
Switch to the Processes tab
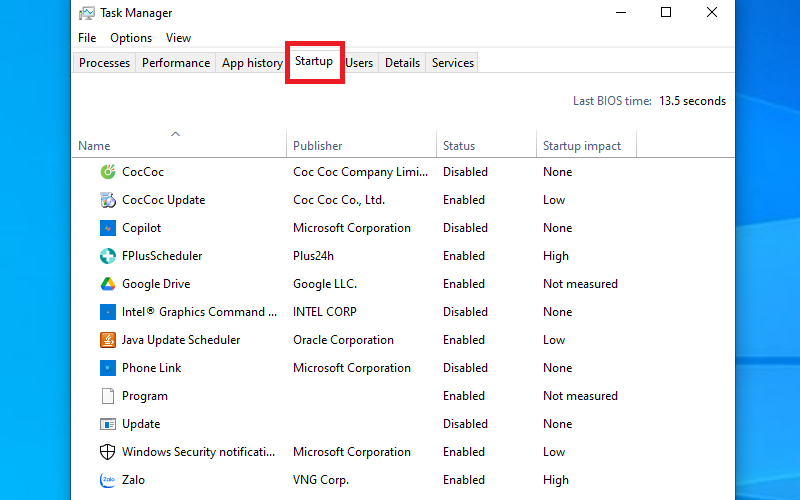pos(105,63)
